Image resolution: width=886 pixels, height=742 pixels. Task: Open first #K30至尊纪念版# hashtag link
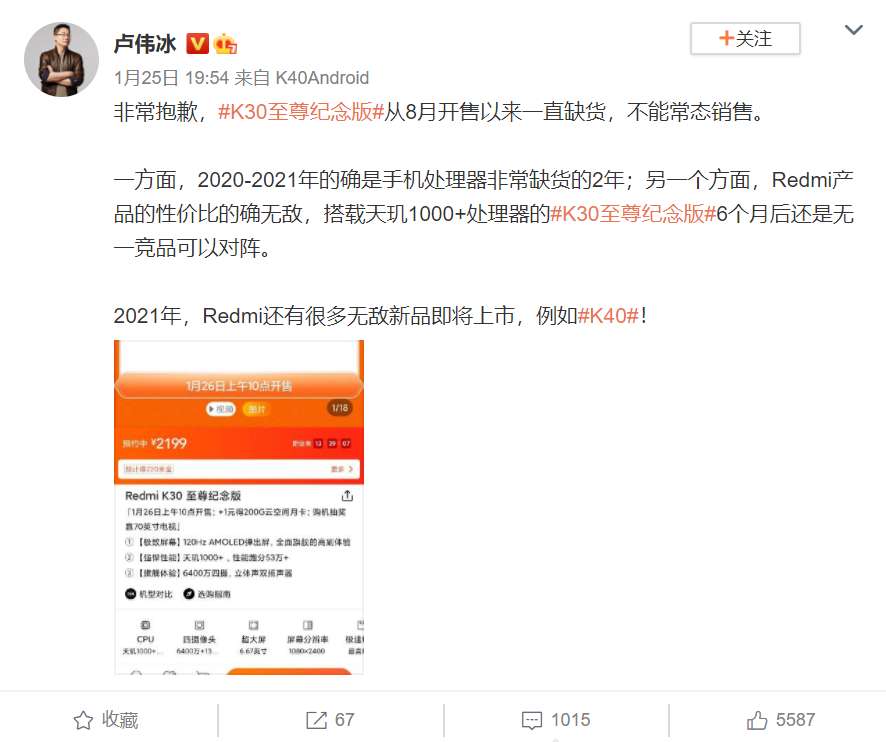301,112
